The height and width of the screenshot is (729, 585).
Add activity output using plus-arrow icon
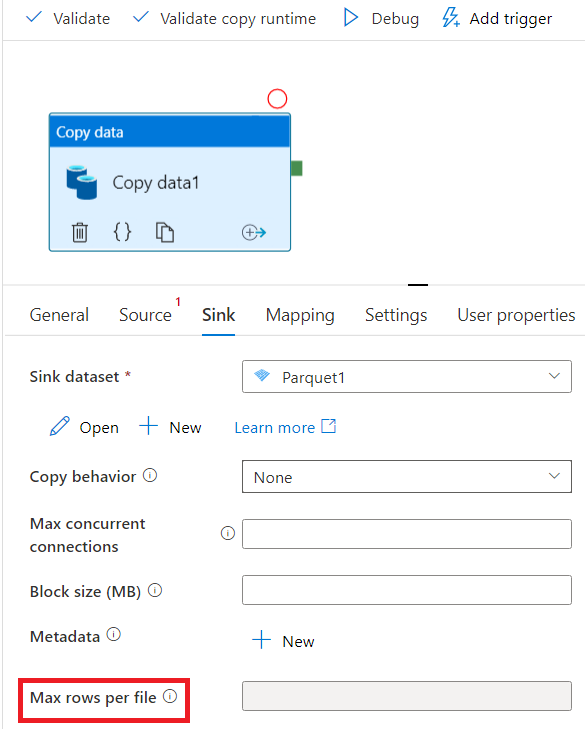click(x=254, y=232)
